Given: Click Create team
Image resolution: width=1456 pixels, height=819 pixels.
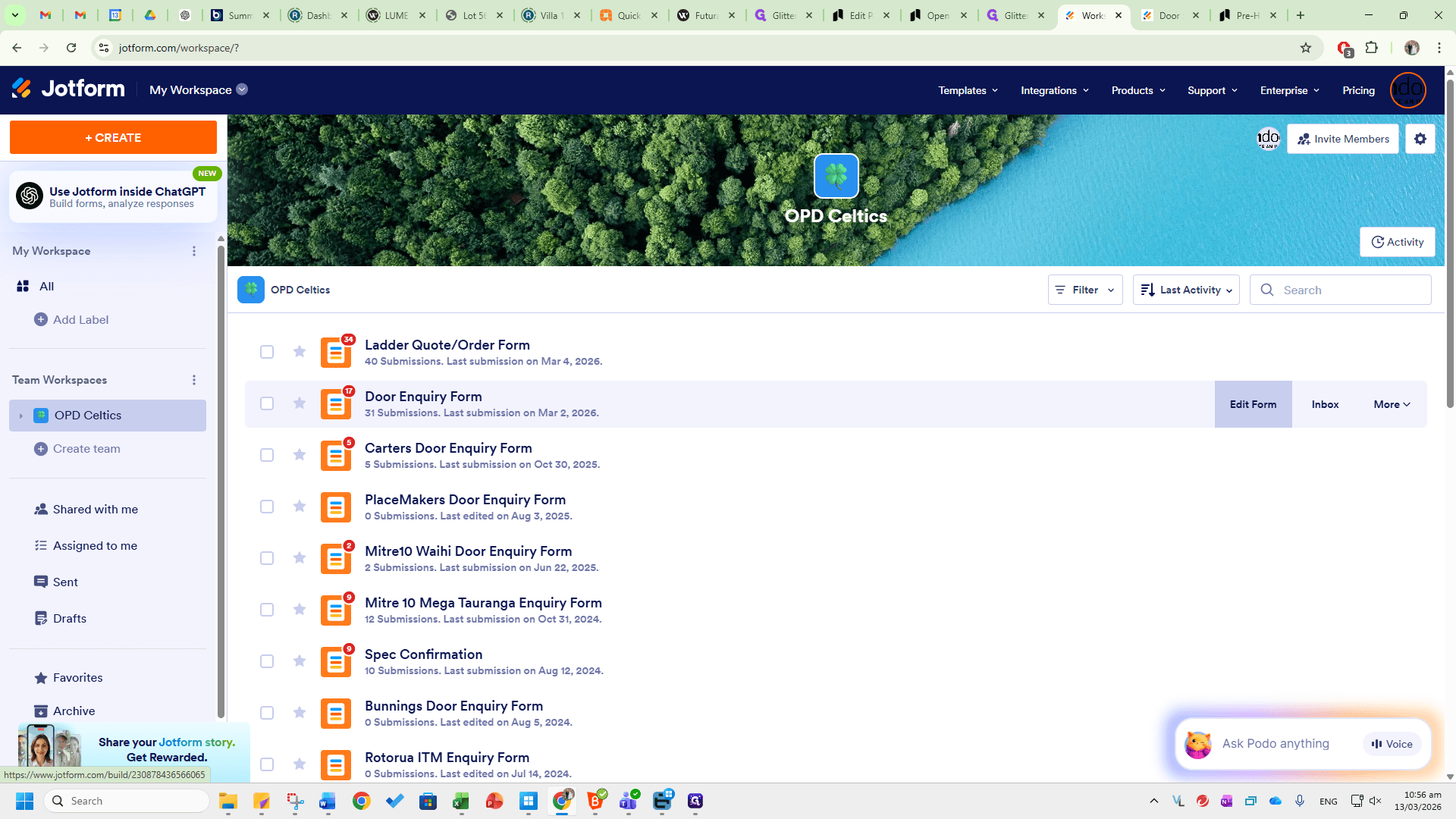Looking at the screenshot, I should pyautogui.click(x=77, y=449).
